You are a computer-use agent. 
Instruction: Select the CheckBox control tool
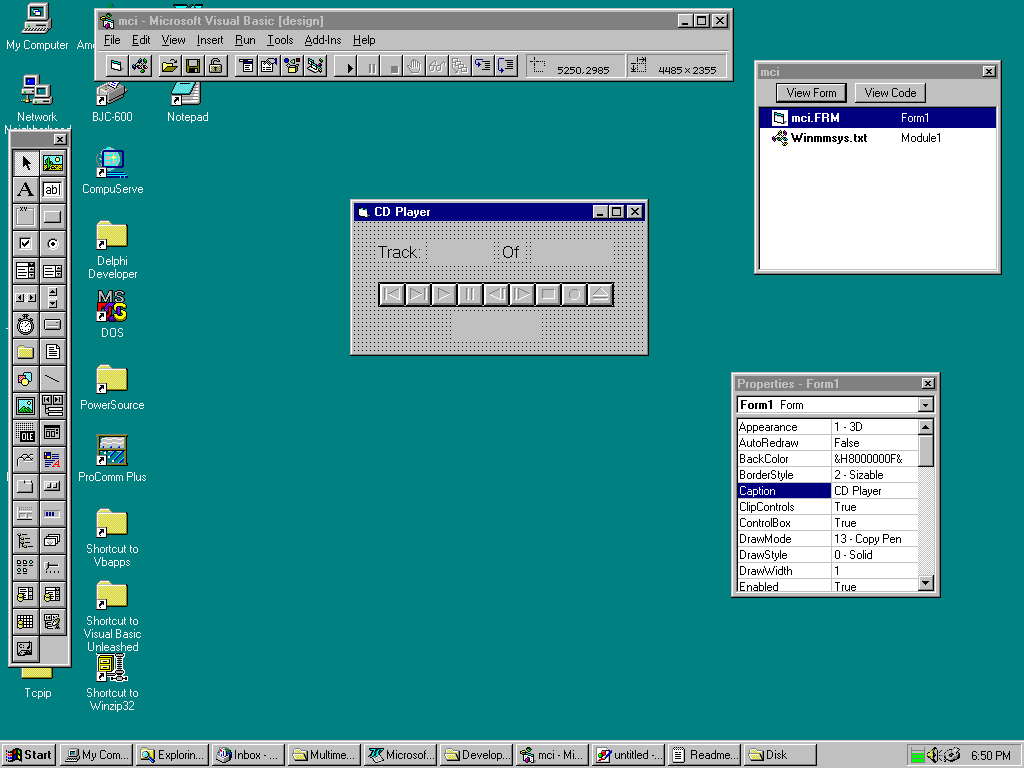pos(26,244)
